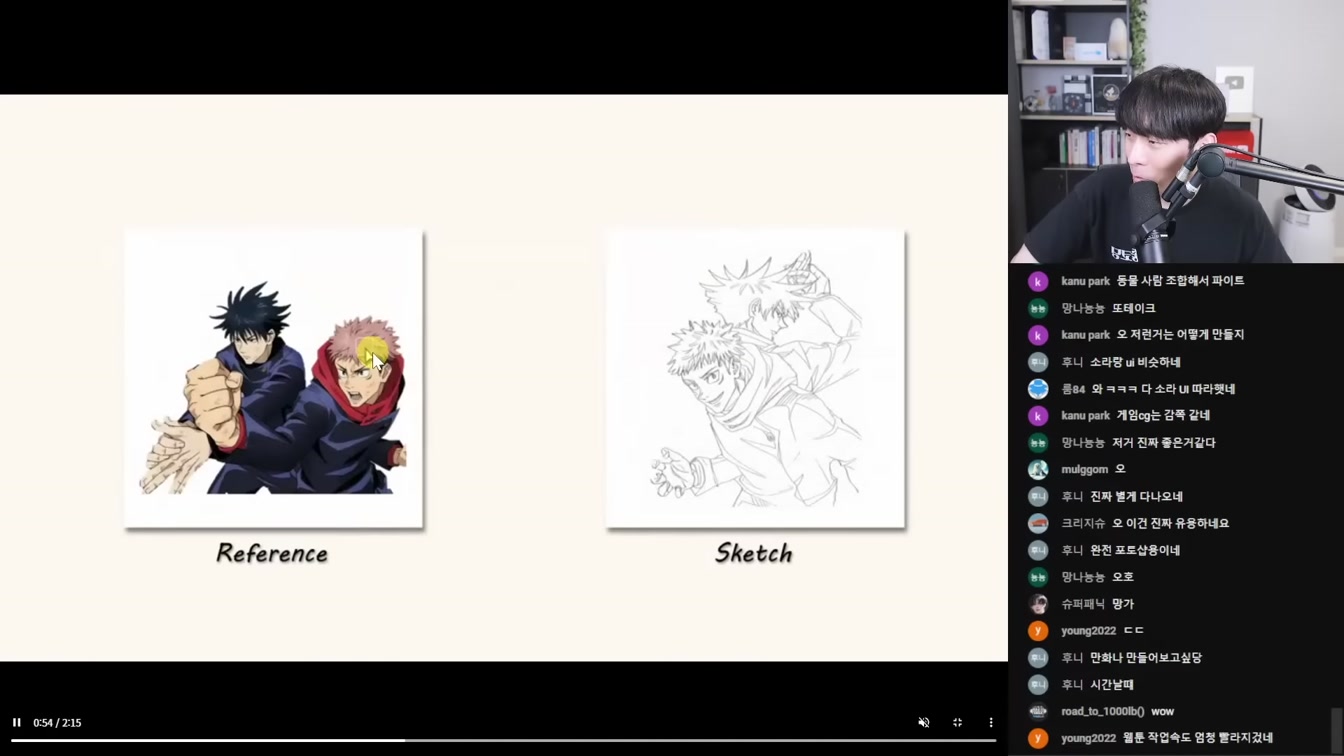The image size is (1344, 756).
Task: Click chat message '완전 포토샵용이네'
Action: (1135, 550)
